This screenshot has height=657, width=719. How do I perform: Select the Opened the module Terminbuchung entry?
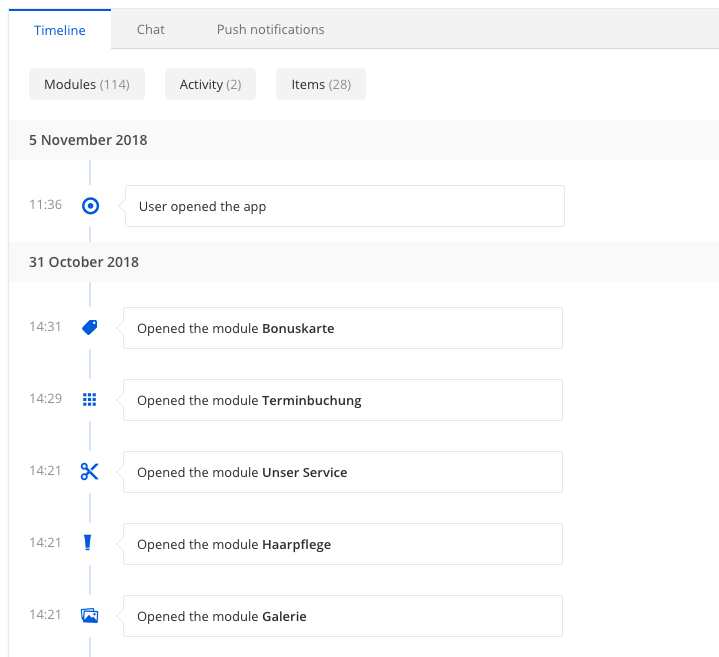(343, 400)
